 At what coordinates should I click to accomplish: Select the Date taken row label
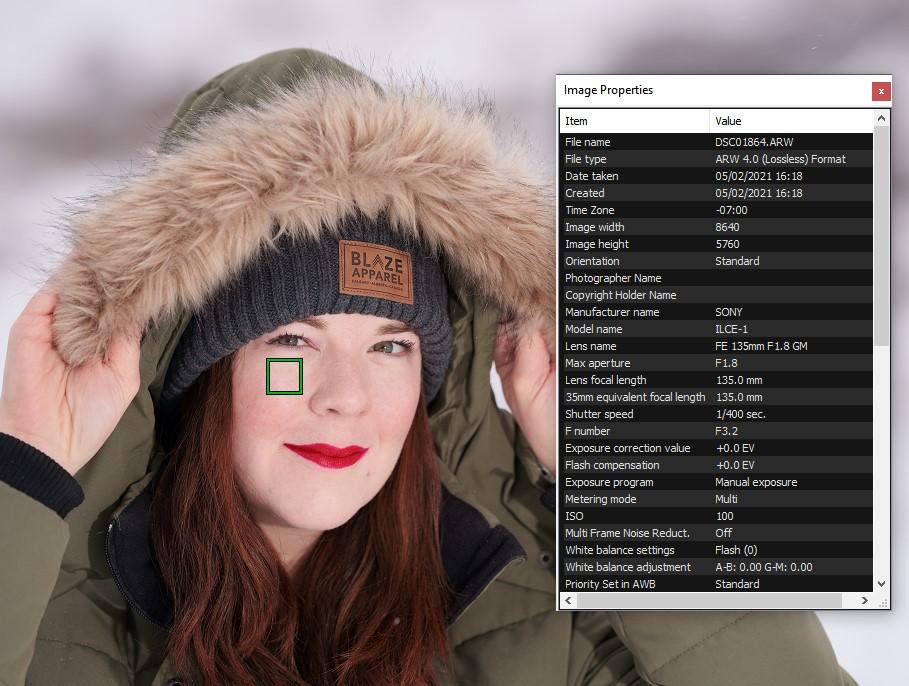pyautogui.click(x=591, y=176)
